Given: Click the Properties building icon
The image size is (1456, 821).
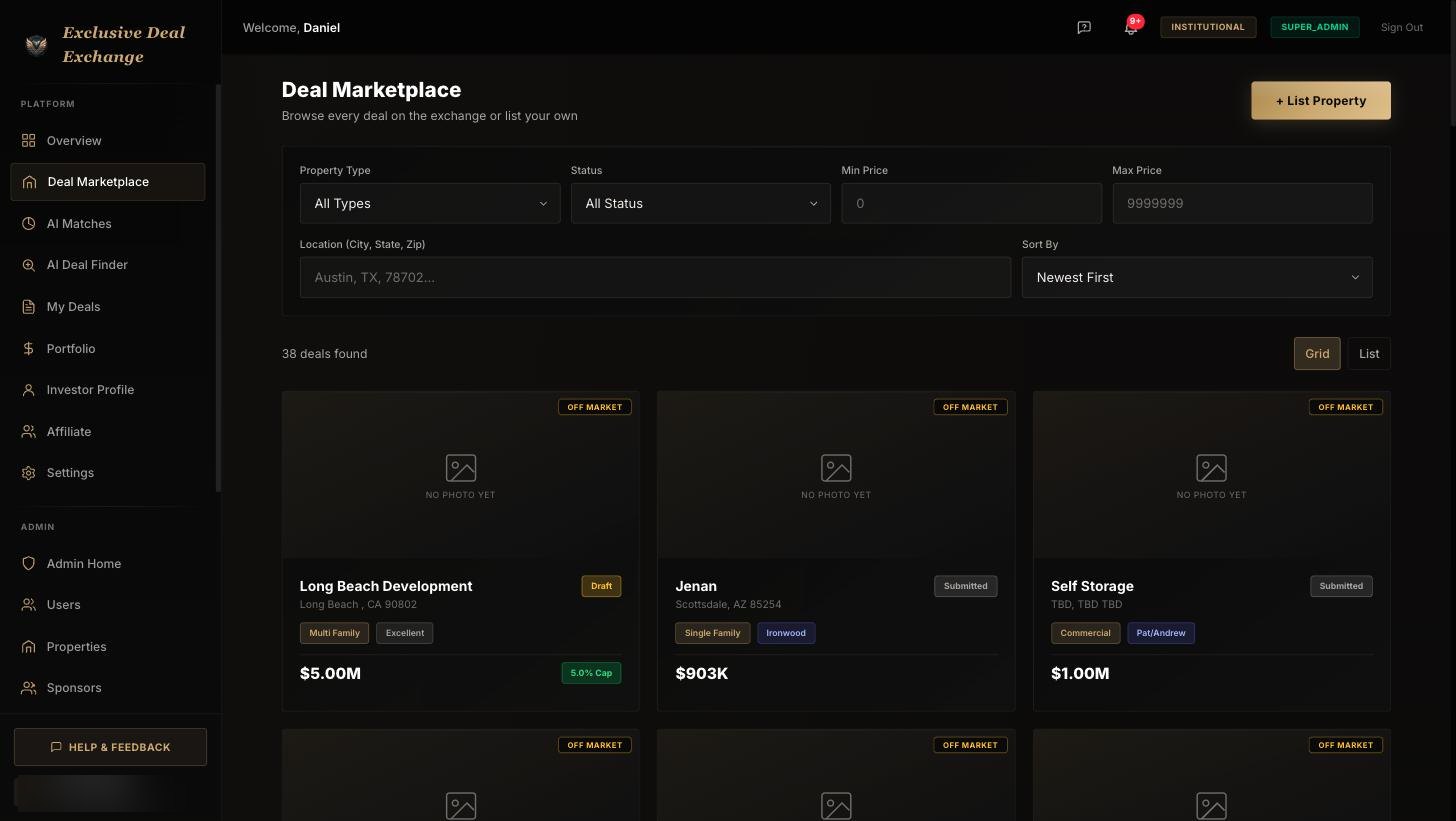Looking at the screenshot, I should pos(28,647).
